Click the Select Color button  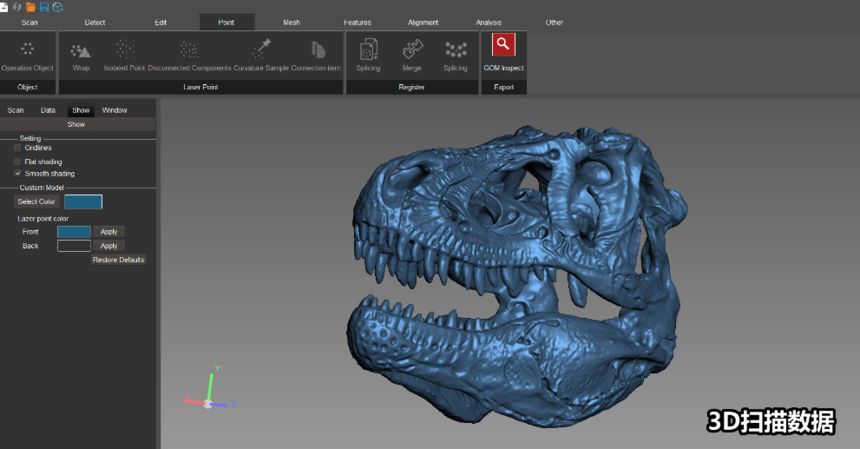[x=36, y=202]
